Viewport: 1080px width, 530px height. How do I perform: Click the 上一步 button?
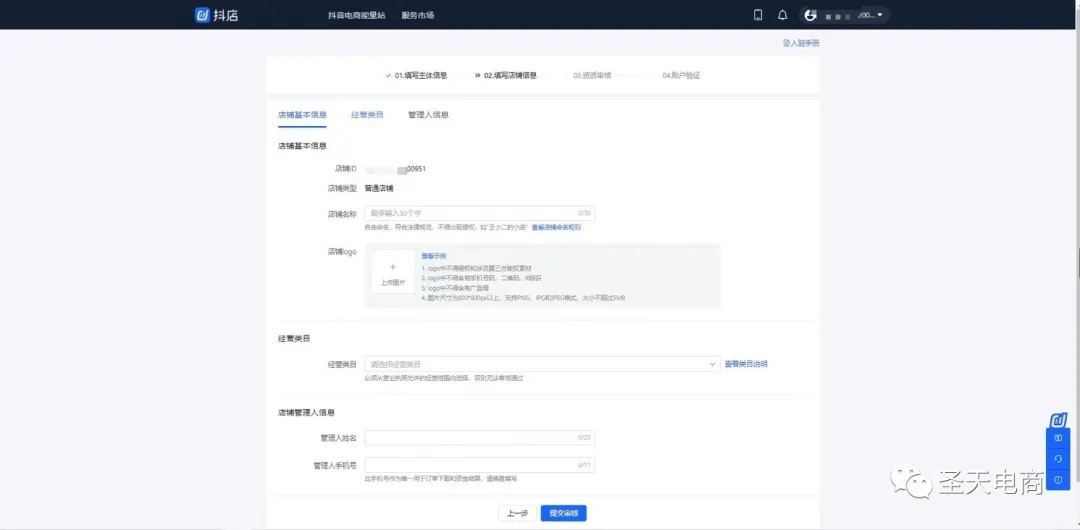pos(517,513)
